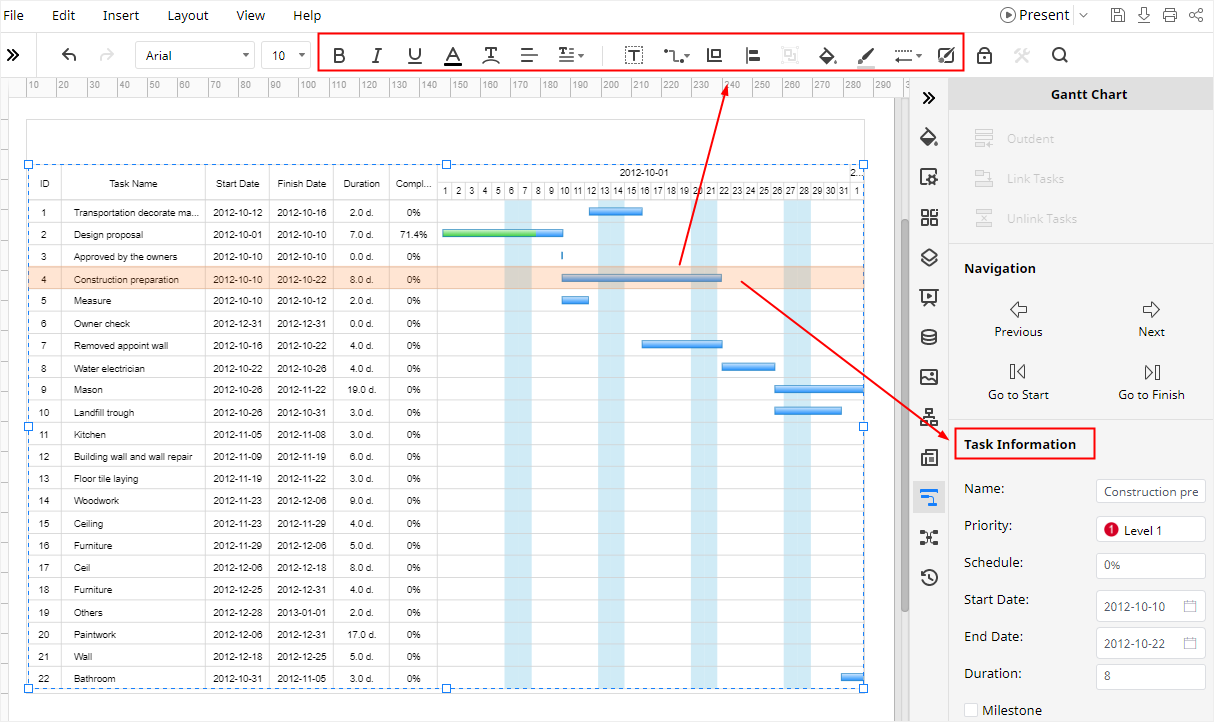Click the print icon
This screenshot has height=722, width=1214.
coord(1170,15)
